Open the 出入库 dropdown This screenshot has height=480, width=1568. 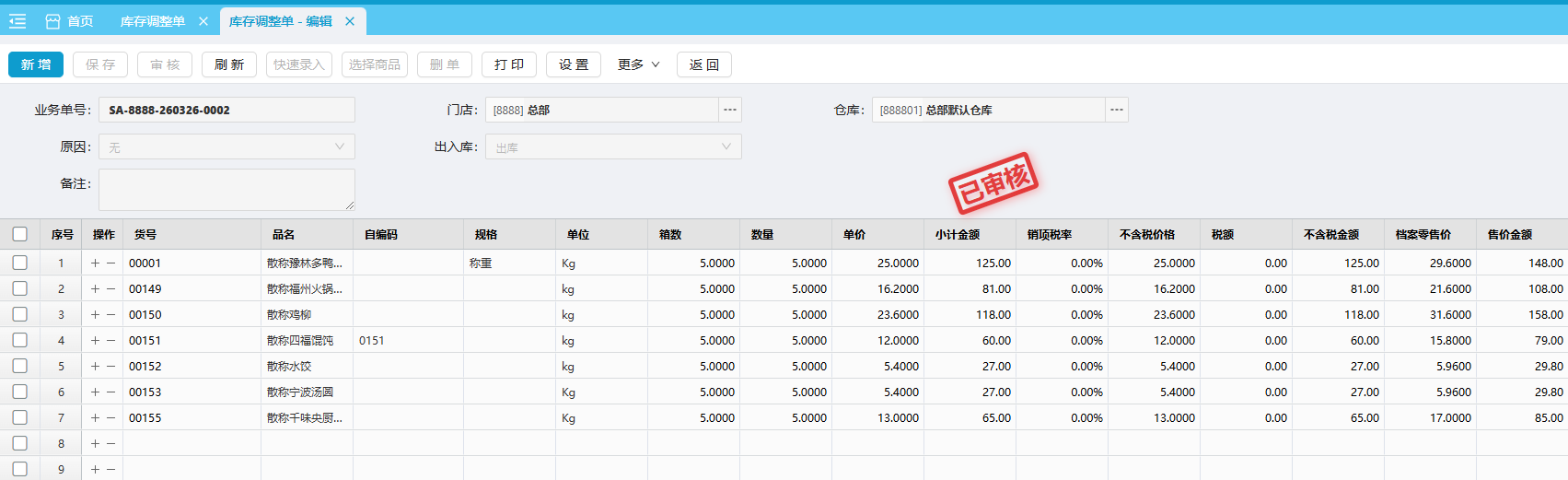tap(613, 147)
